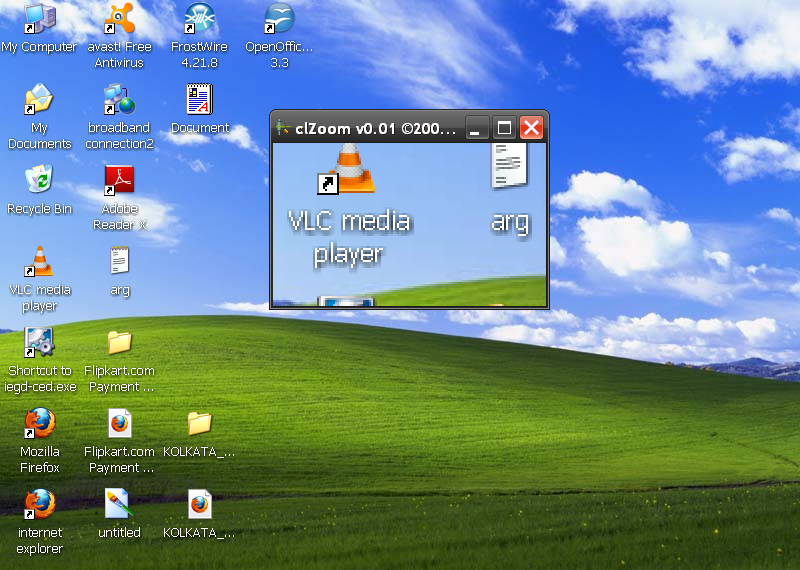Viewport: 800px width, 570px height.
Task: Minimize the clZoom window
Action: click(476, 128)
